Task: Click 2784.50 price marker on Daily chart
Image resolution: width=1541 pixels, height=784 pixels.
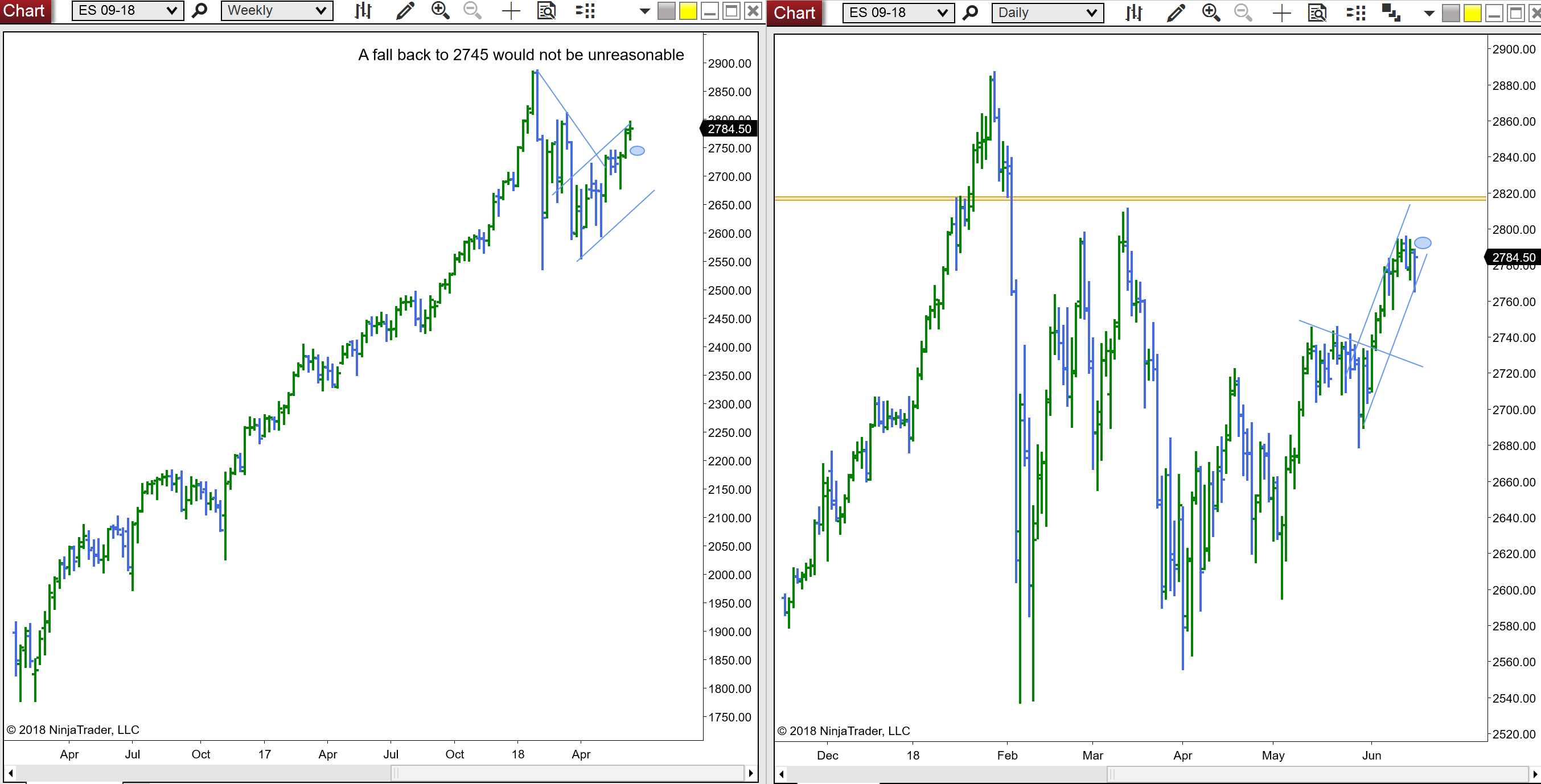Action: tap(1513, 257)
